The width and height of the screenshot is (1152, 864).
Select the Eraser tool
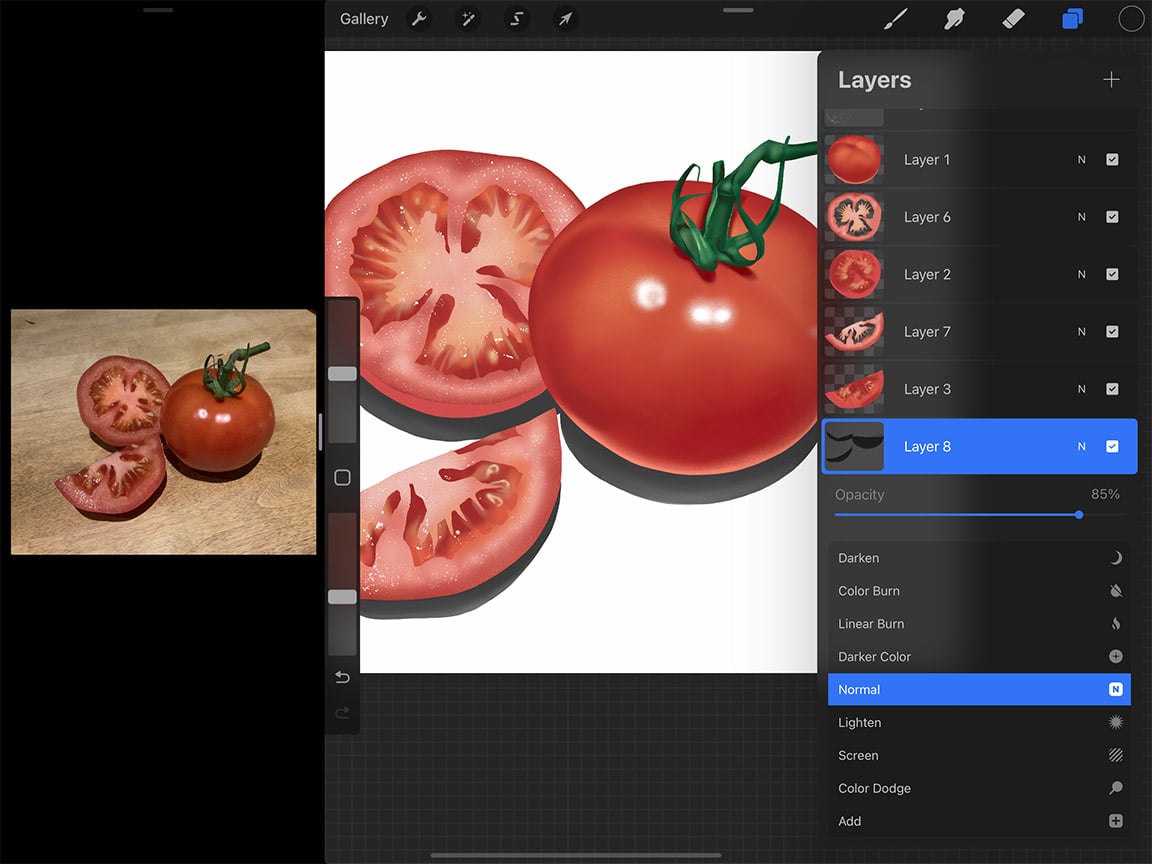(x=1013, y=18)
